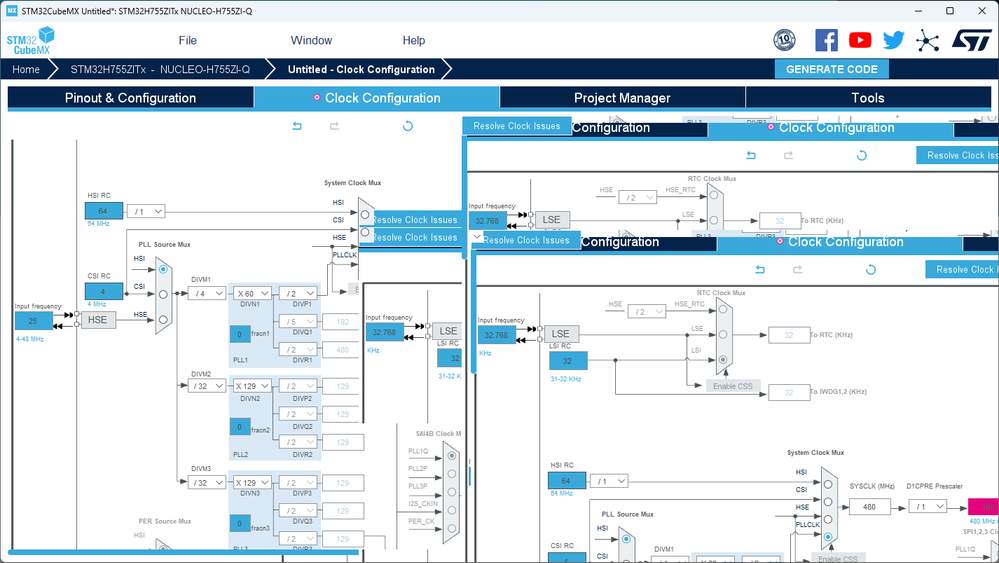The height and width of the screenshot is (563, 999).
Task: Open the DIVP1 /2 dropdown
Action: click(x=298, y=294)
